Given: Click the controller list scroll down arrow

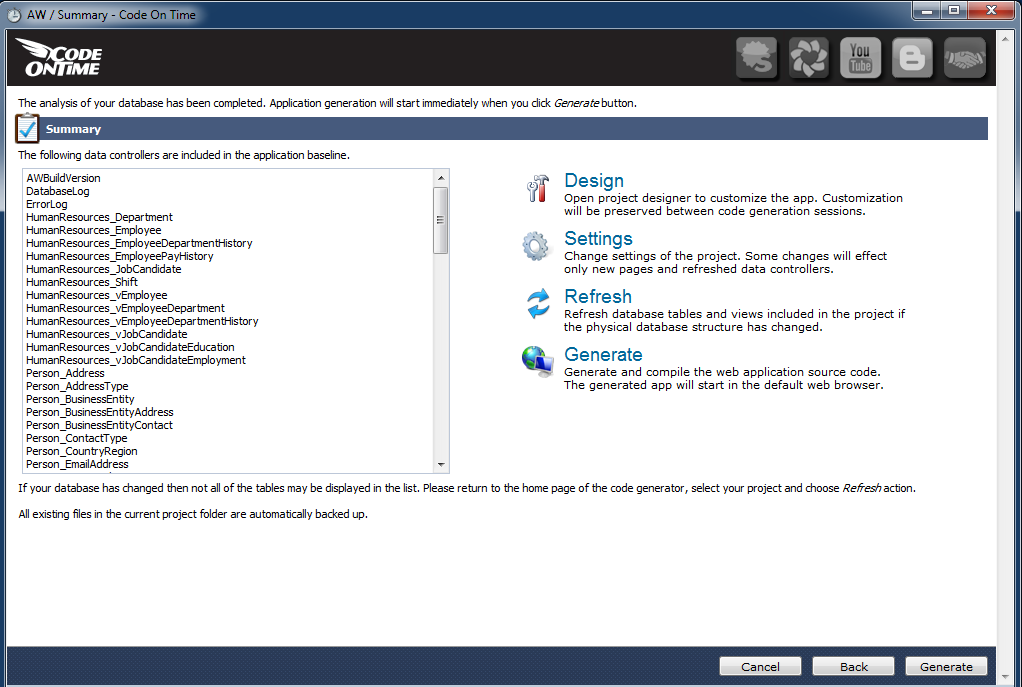Looking at the screenshot, I should point(441,465).
